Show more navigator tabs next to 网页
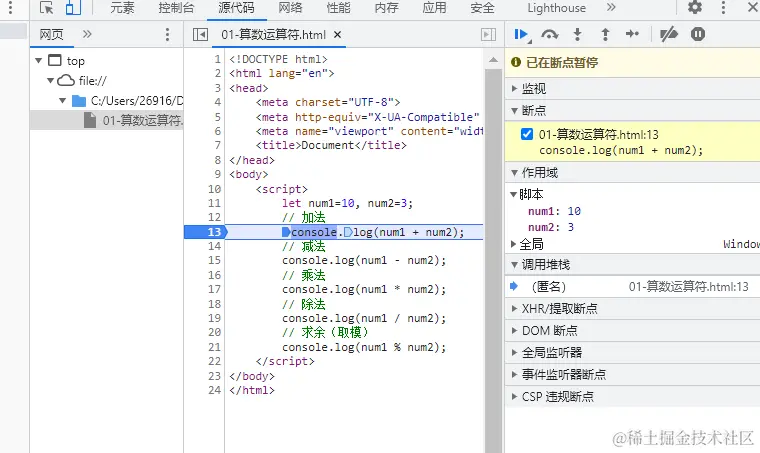 pyautogui.click(x=87, y=34)
